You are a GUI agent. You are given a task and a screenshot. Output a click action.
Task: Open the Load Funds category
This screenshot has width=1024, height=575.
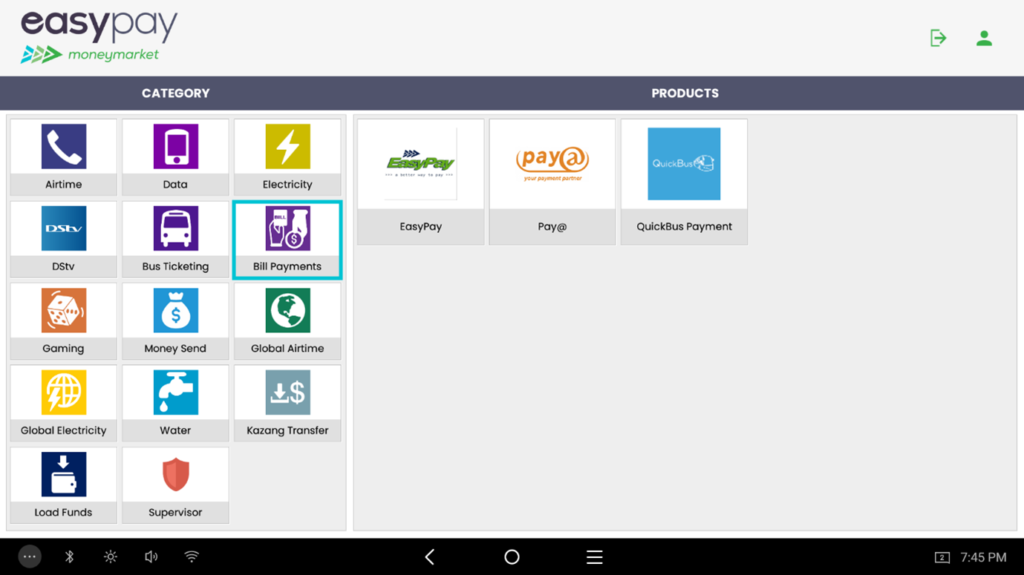click(63, 485)
